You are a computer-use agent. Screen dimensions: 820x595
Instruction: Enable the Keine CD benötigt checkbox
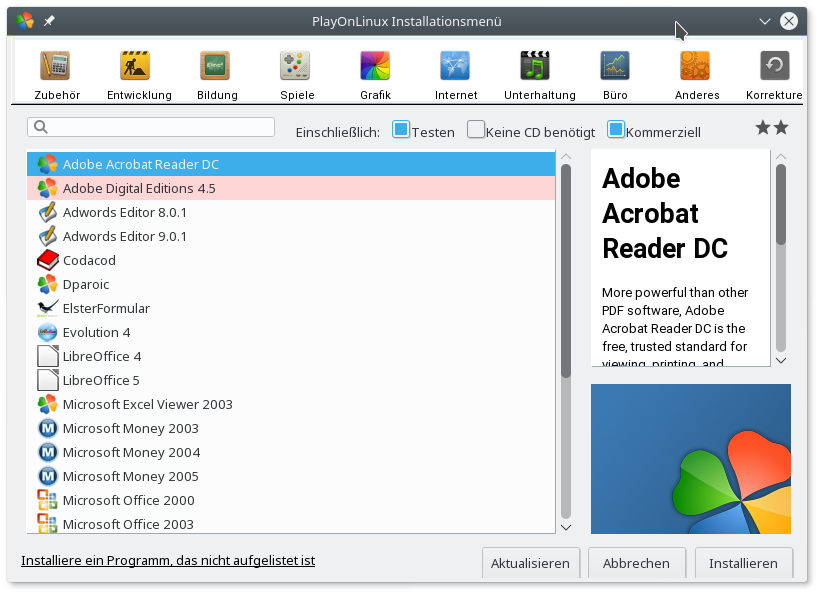pyautogui.click(x=476, y=130)
